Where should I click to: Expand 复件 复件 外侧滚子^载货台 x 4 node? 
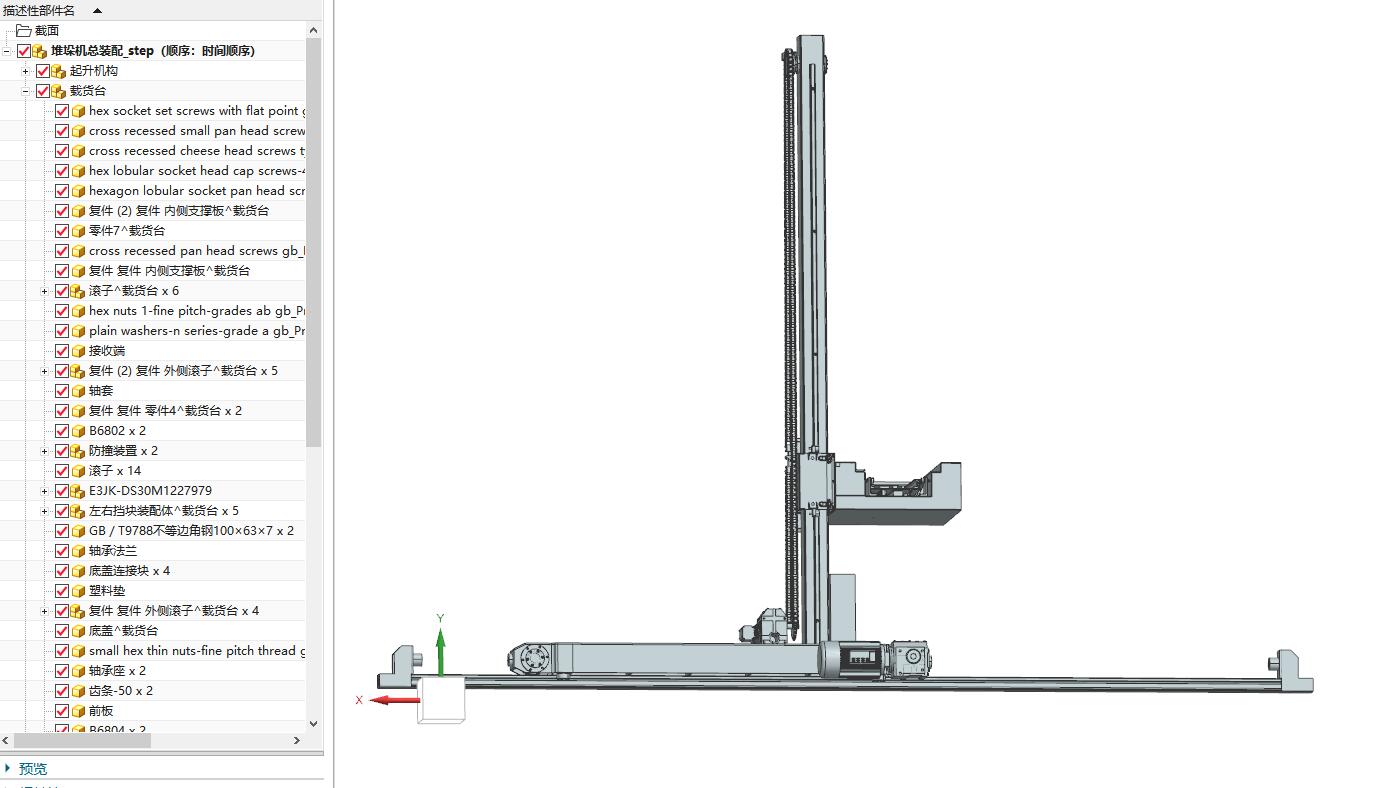[x=44, y=611]
